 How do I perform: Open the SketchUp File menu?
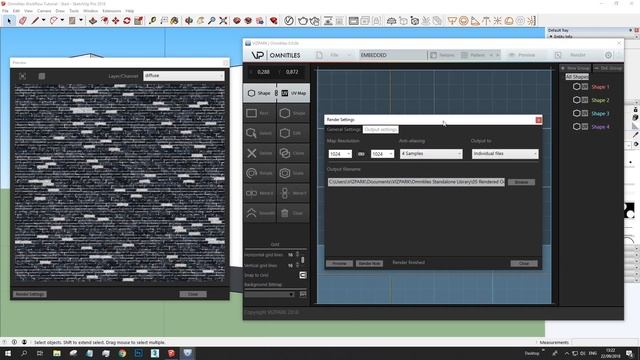pos(5,11)
